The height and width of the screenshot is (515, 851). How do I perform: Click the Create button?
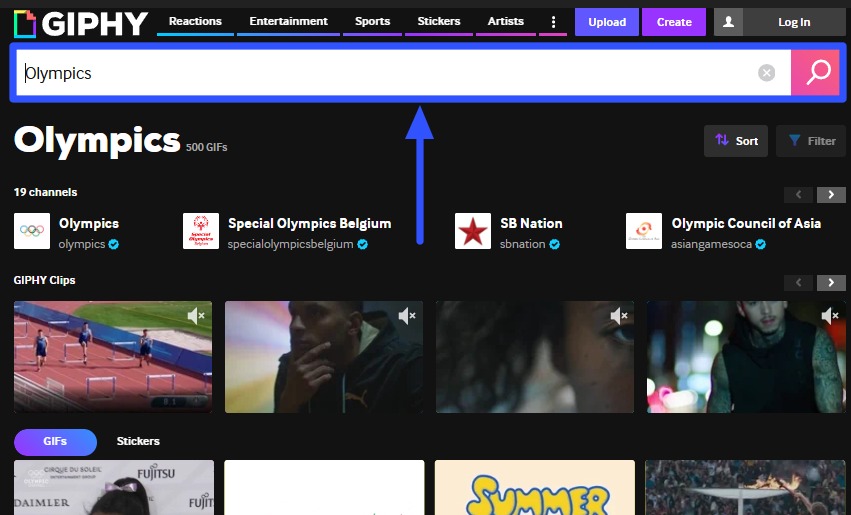tap(674, 22)
